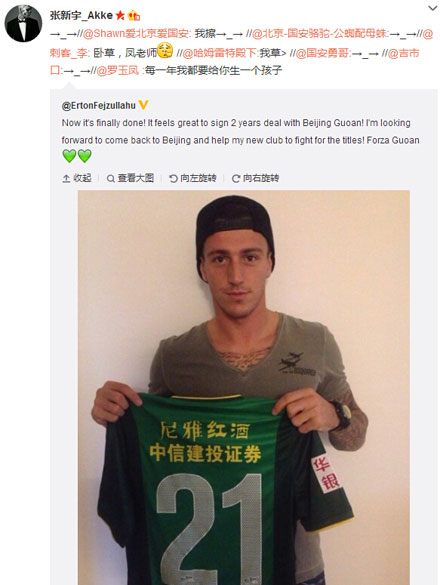View large image via 查看大图
The width and height of the screenshot is (440, 585).
point(130,178)
